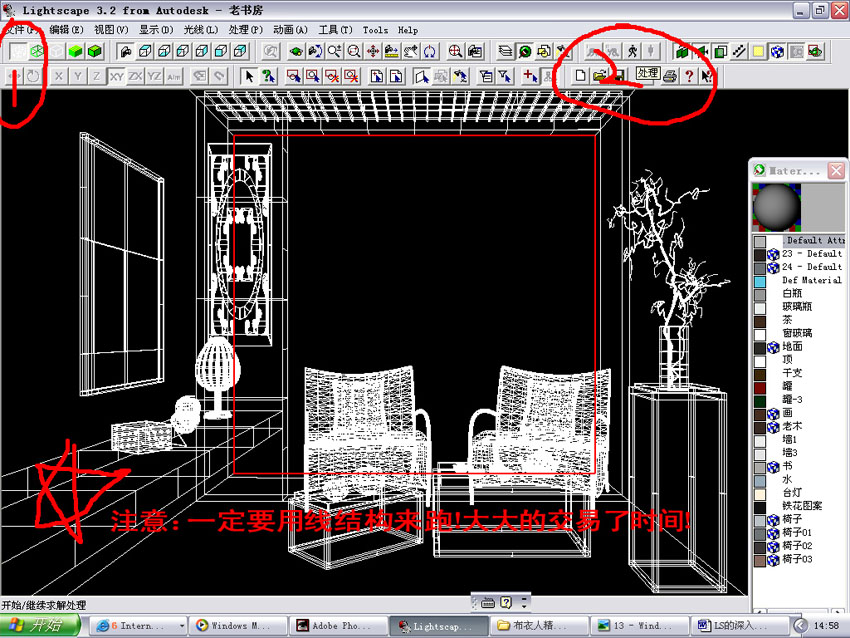Click the New document icon
The width and height of the screenshot is (850, 638).
580,76
